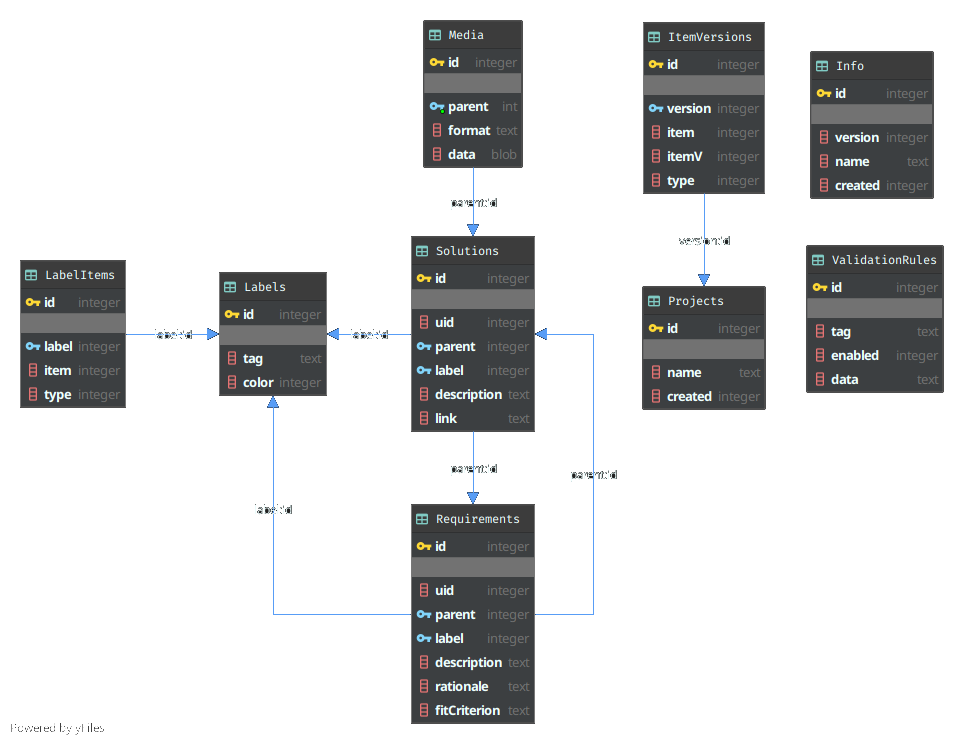Click the table icon on the Media header

click(x=434, y=34)
